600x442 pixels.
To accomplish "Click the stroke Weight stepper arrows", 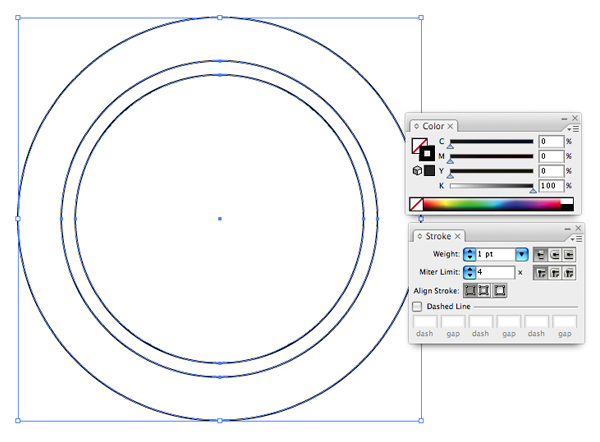I will pos(470,254).
